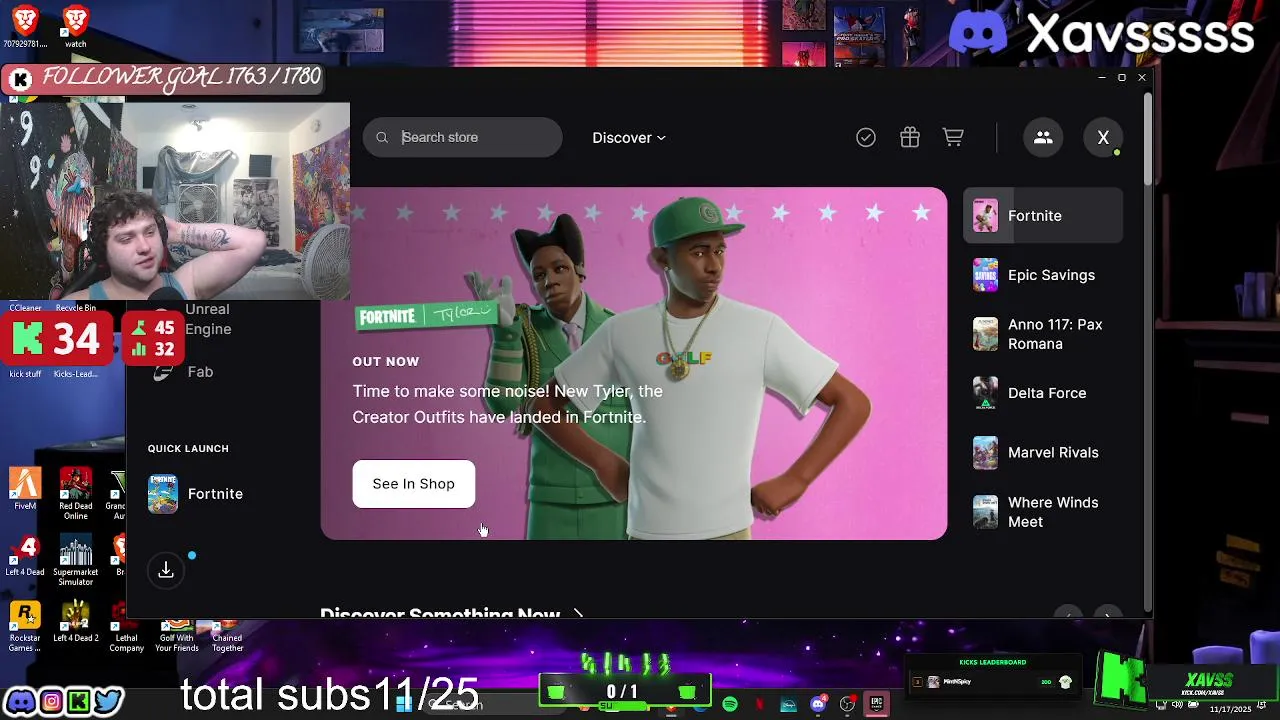Click the search magnifier icon
This screenshot has width=1280, height=720.
pos(382,138)
